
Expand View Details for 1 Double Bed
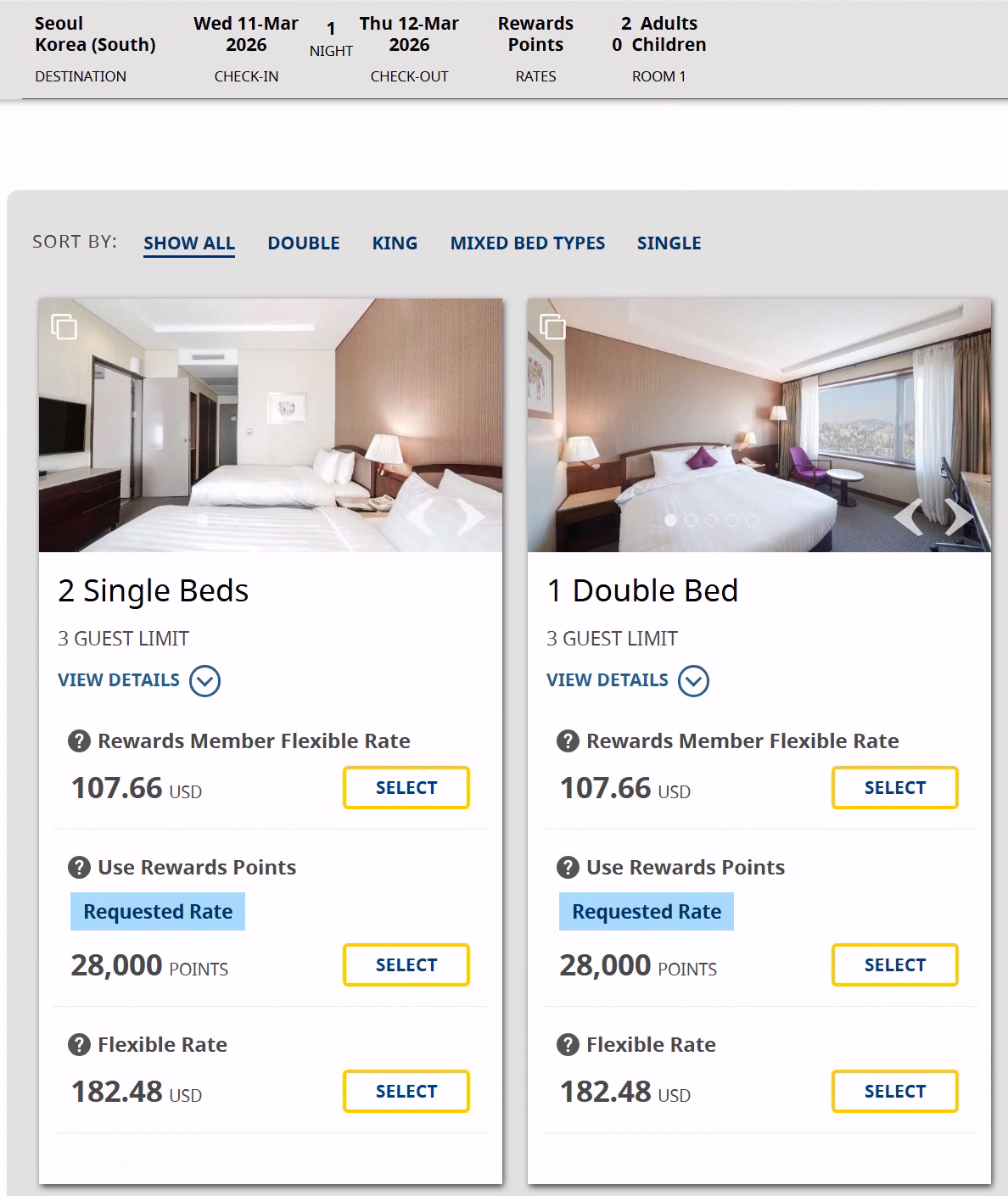693,681
